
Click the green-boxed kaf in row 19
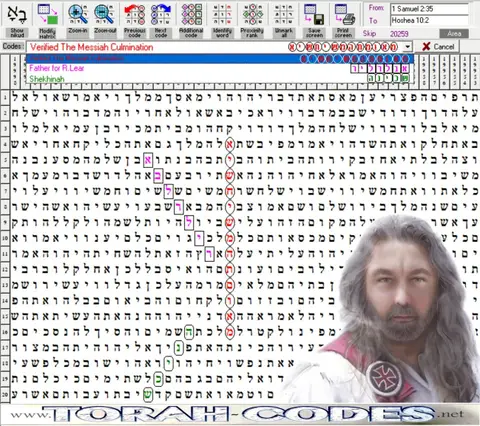[x=158, y=379]
